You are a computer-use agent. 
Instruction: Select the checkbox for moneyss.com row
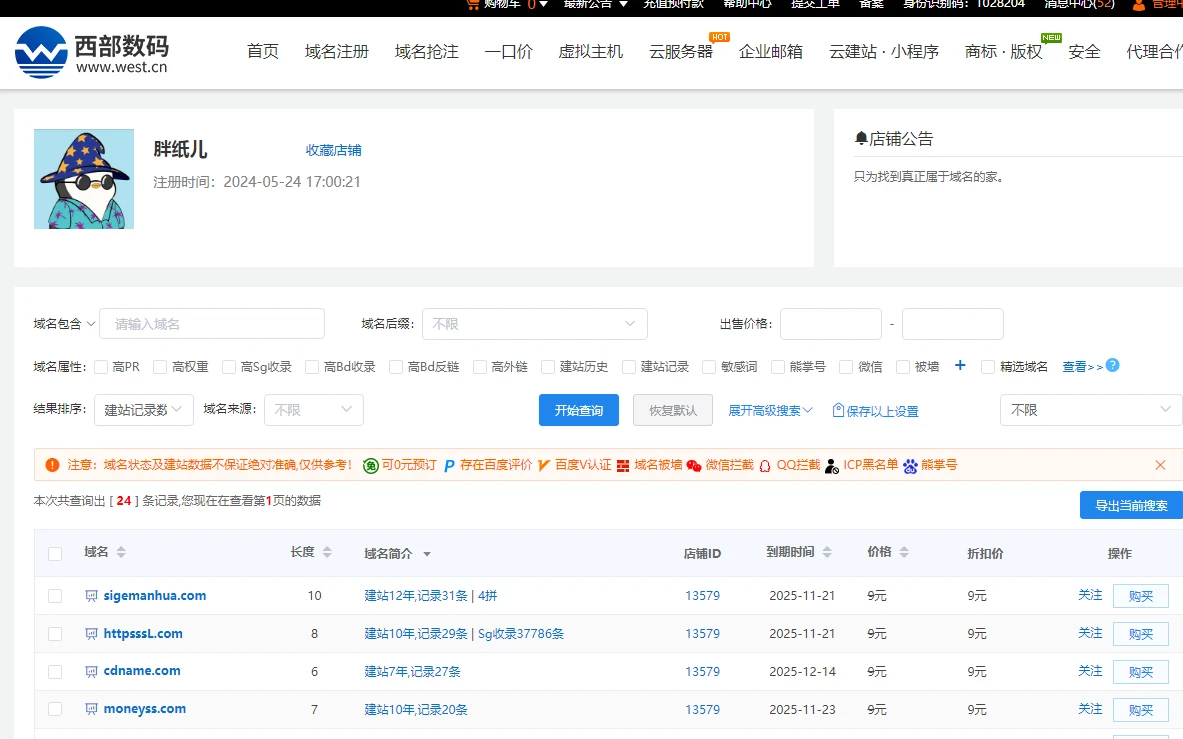(55, 709)
